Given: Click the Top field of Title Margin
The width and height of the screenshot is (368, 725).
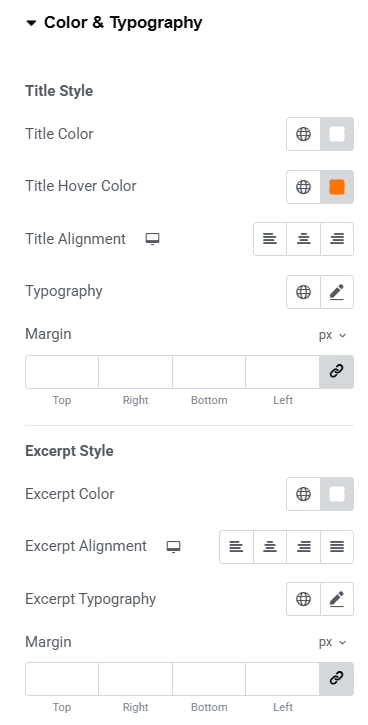Looking at the screenshot, I should [62, 372].
